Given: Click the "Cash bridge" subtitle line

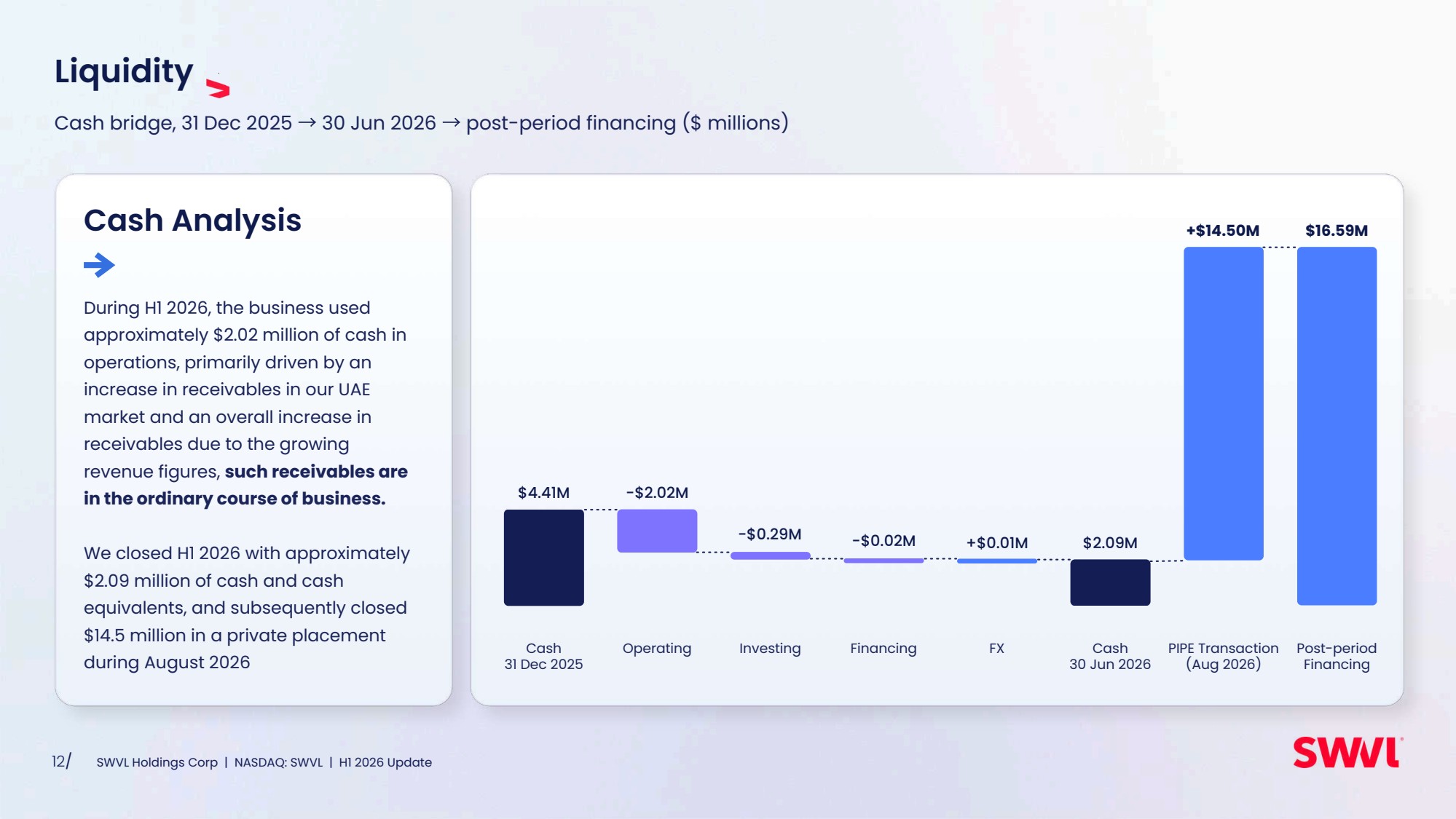Looking at the screenshot, I should [x=422, y=122].
